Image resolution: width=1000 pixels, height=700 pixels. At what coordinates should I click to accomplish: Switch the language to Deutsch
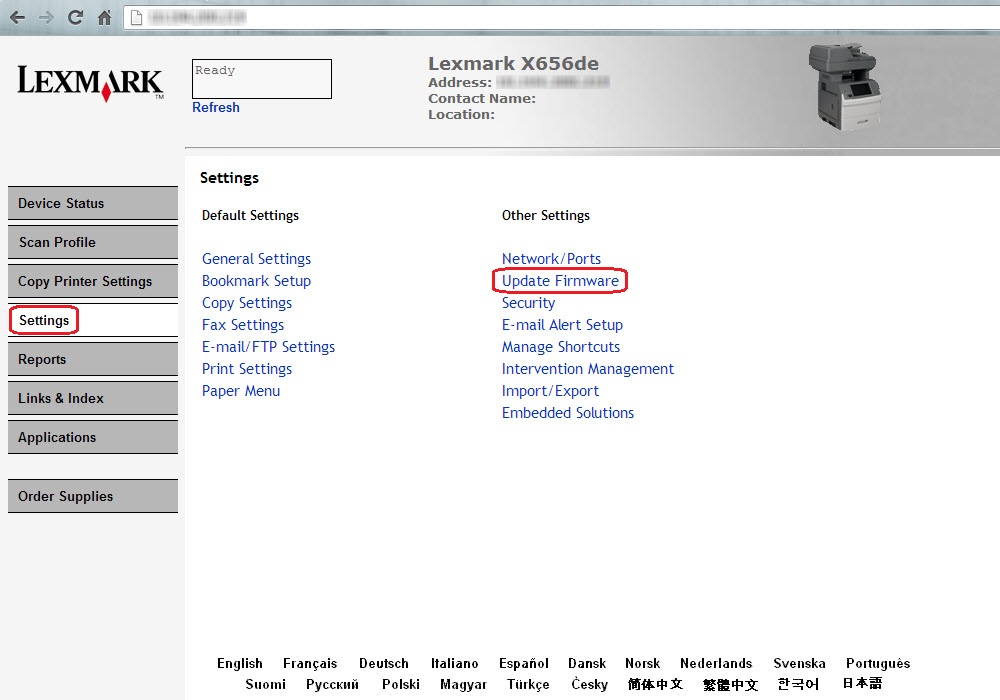383,663
